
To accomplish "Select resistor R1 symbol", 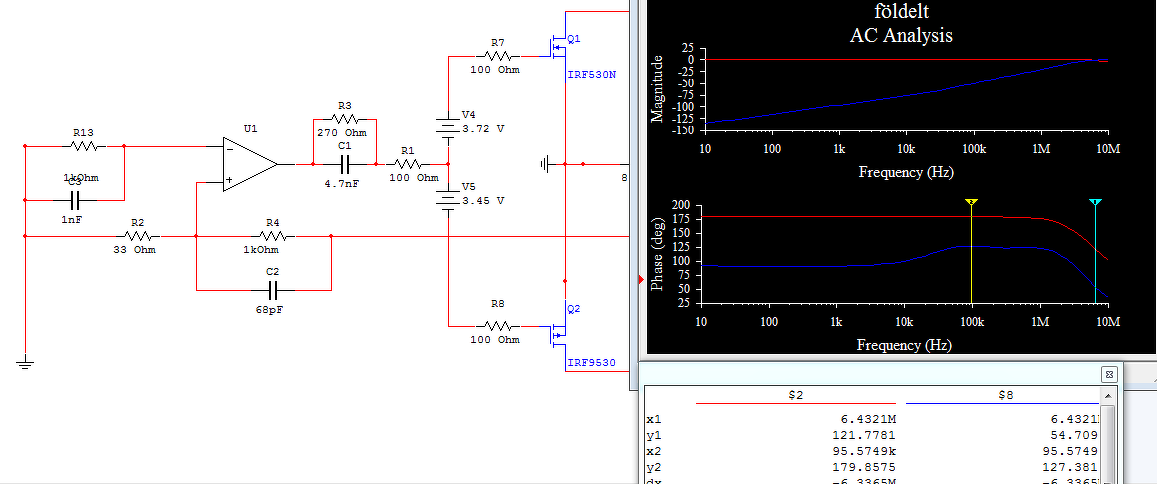I will pos(408,164).
